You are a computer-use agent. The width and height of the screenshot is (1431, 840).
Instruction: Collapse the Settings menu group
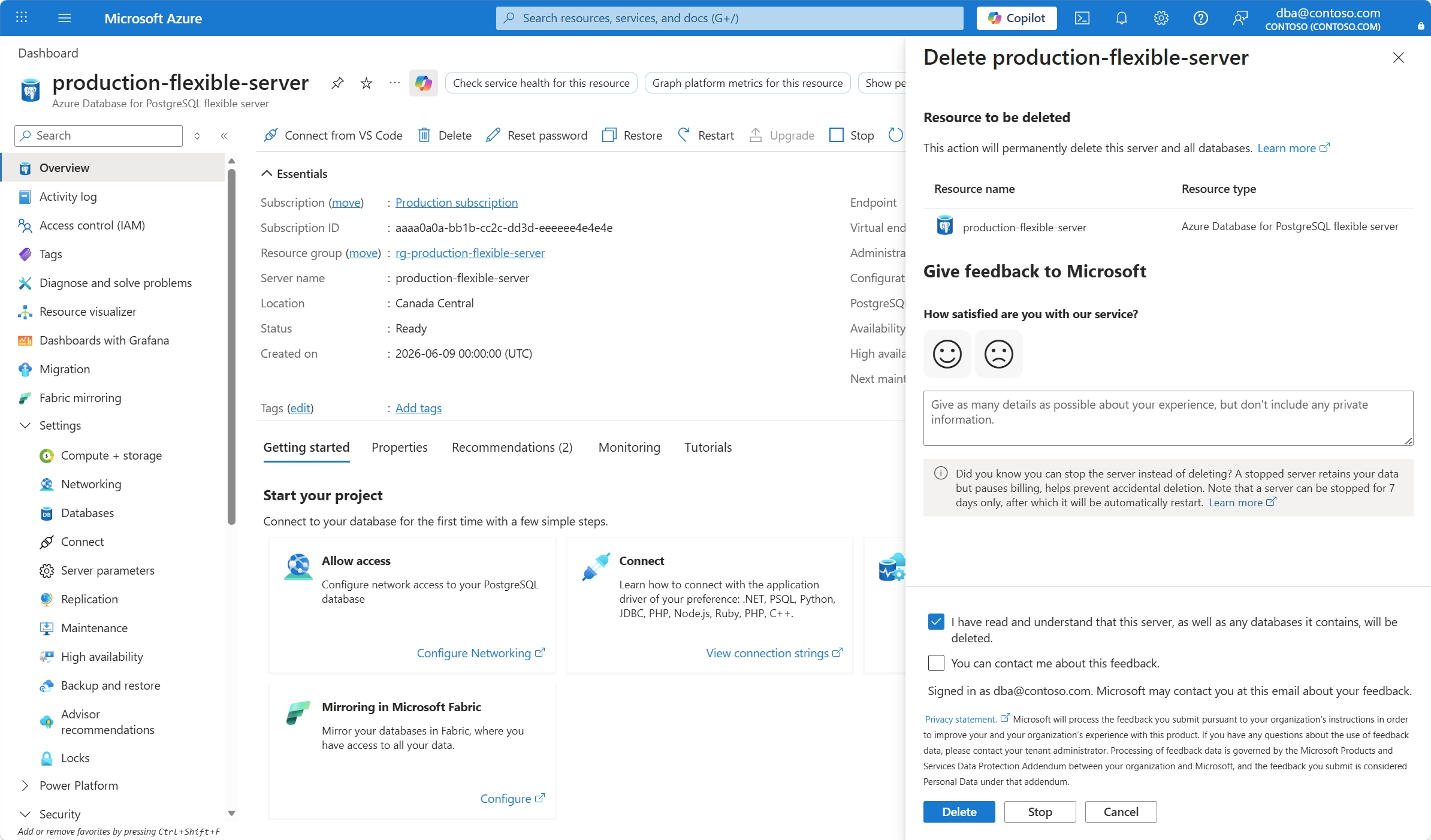25,425
